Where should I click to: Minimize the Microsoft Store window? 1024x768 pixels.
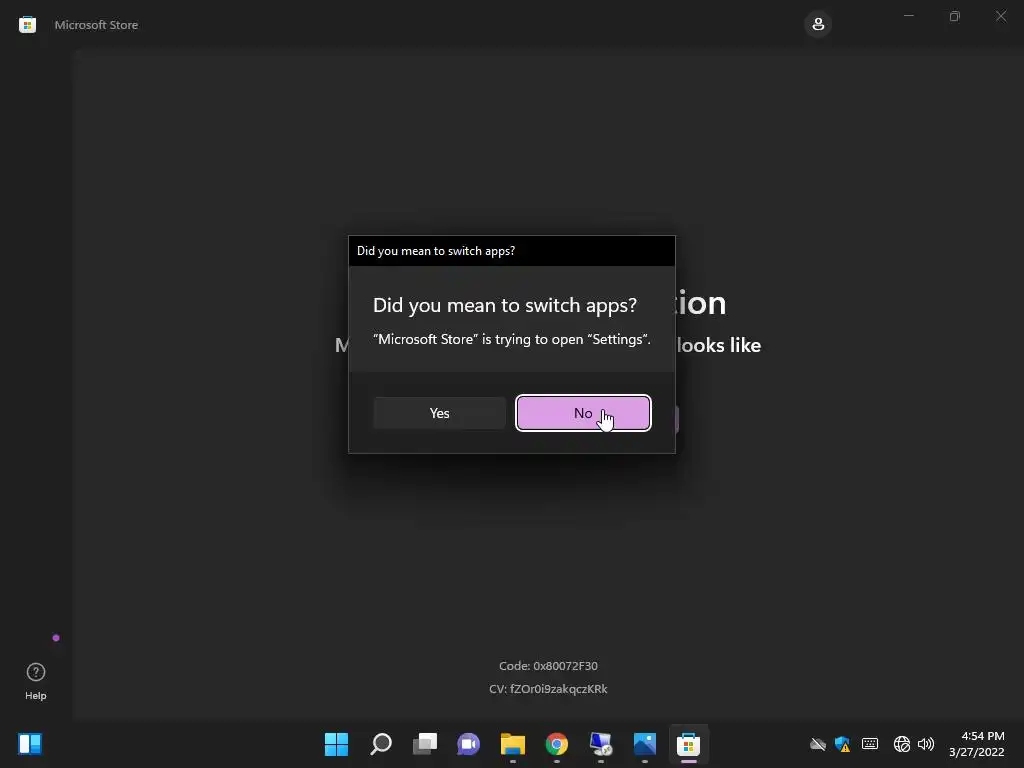908,16
